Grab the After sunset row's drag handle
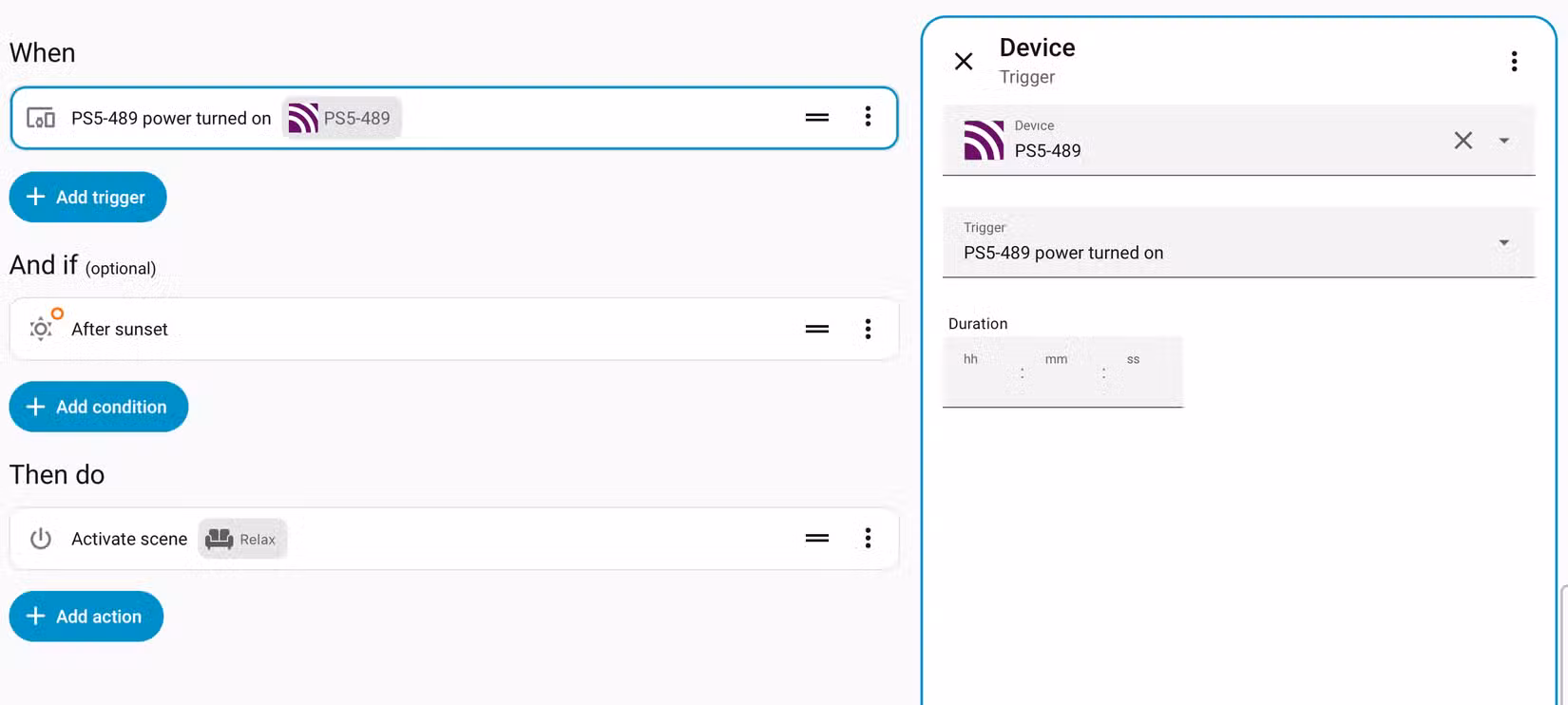Screen dimensions: 1568x705 (x=817, y=329)
